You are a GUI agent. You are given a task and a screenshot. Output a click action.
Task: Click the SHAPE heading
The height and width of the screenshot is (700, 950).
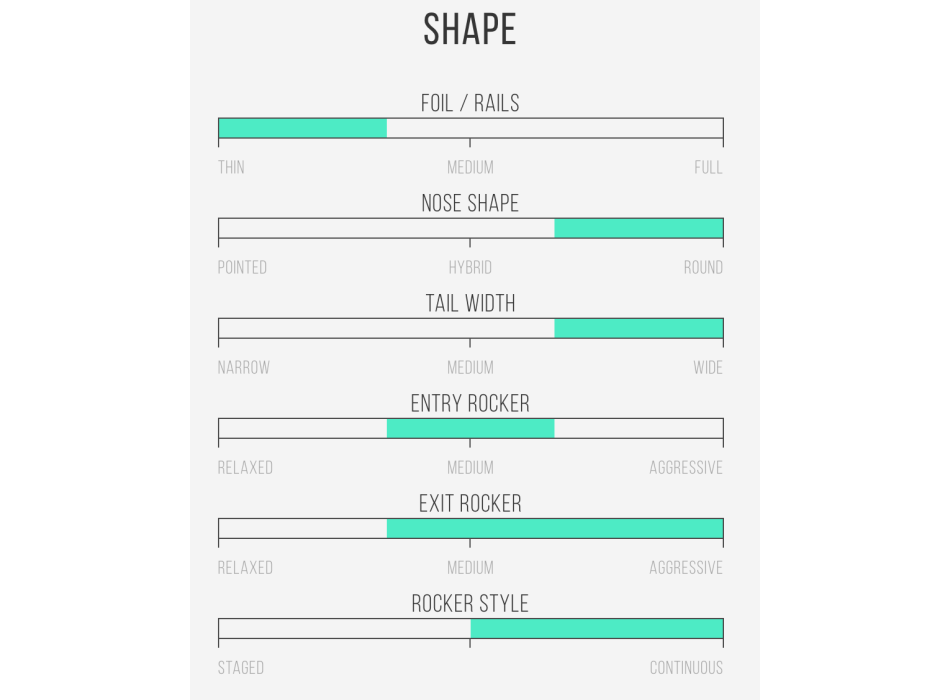point(470,30)
